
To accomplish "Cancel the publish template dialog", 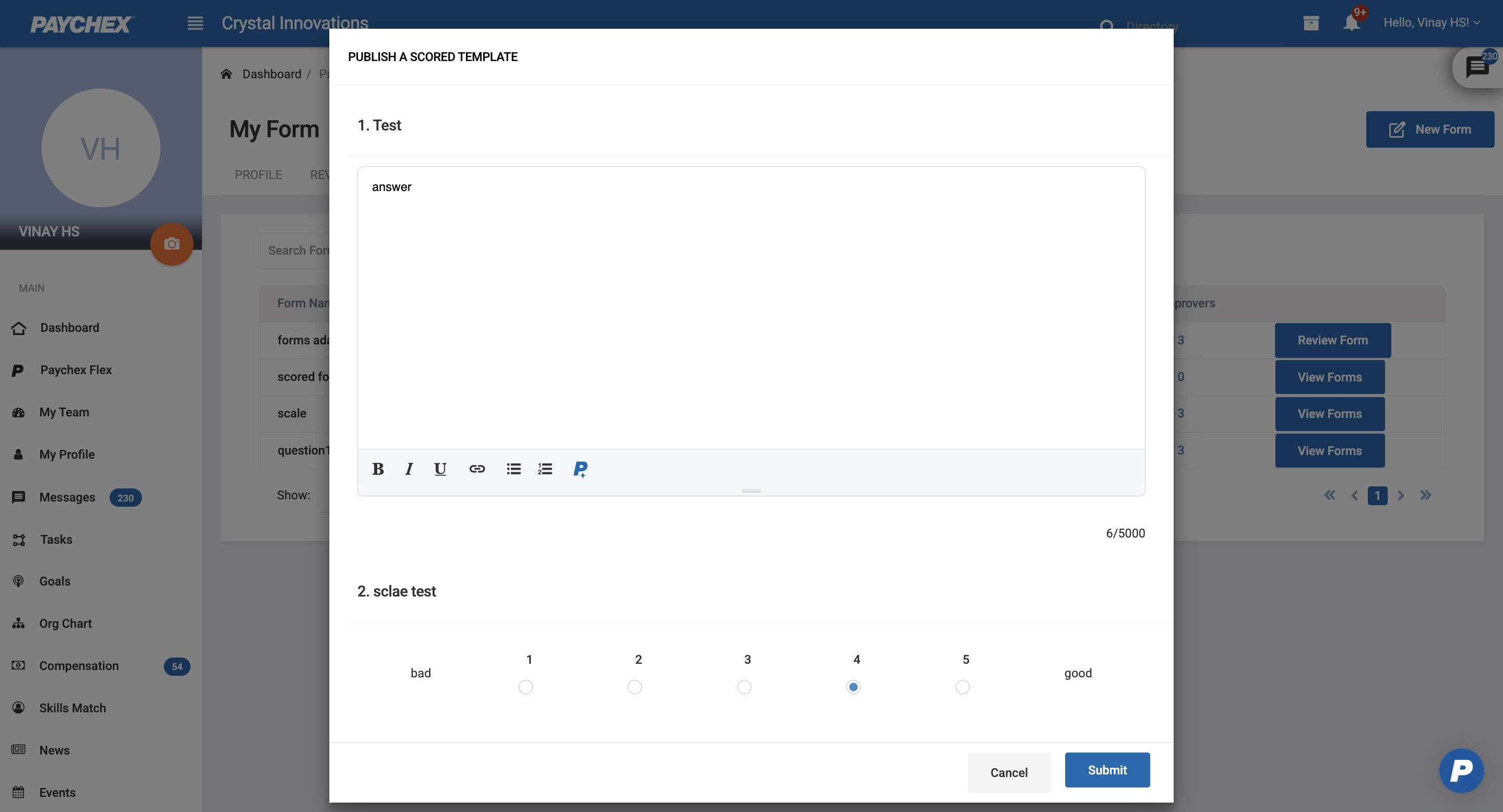I will [x=1008, y=772].
